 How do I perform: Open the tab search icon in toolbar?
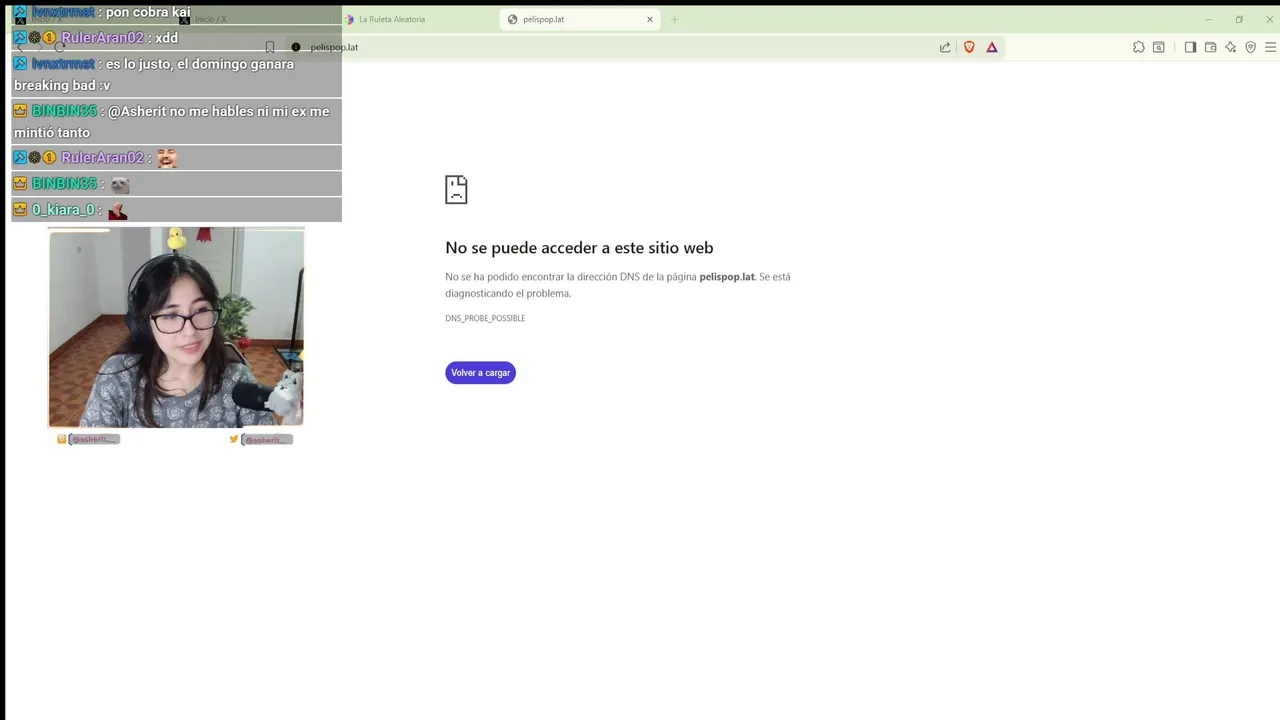coord(1159,47)
